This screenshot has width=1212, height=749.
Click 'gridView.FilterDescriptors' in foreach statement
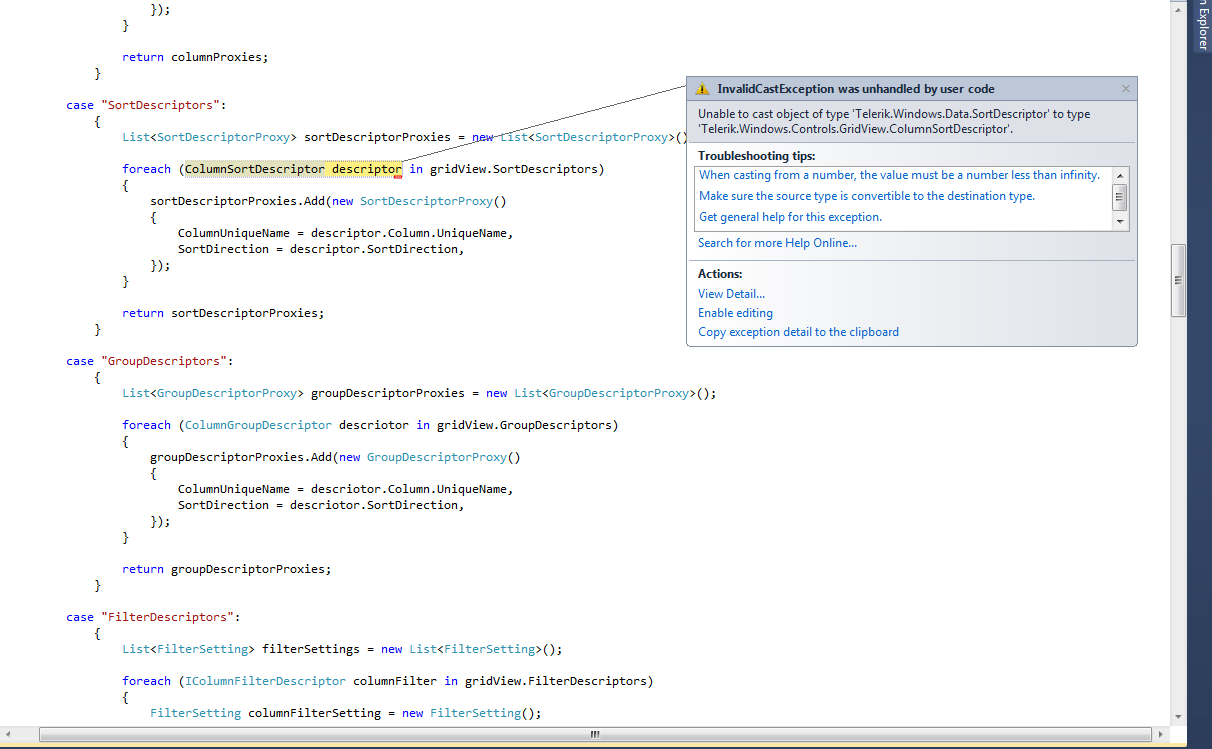(x=555, y=681)
